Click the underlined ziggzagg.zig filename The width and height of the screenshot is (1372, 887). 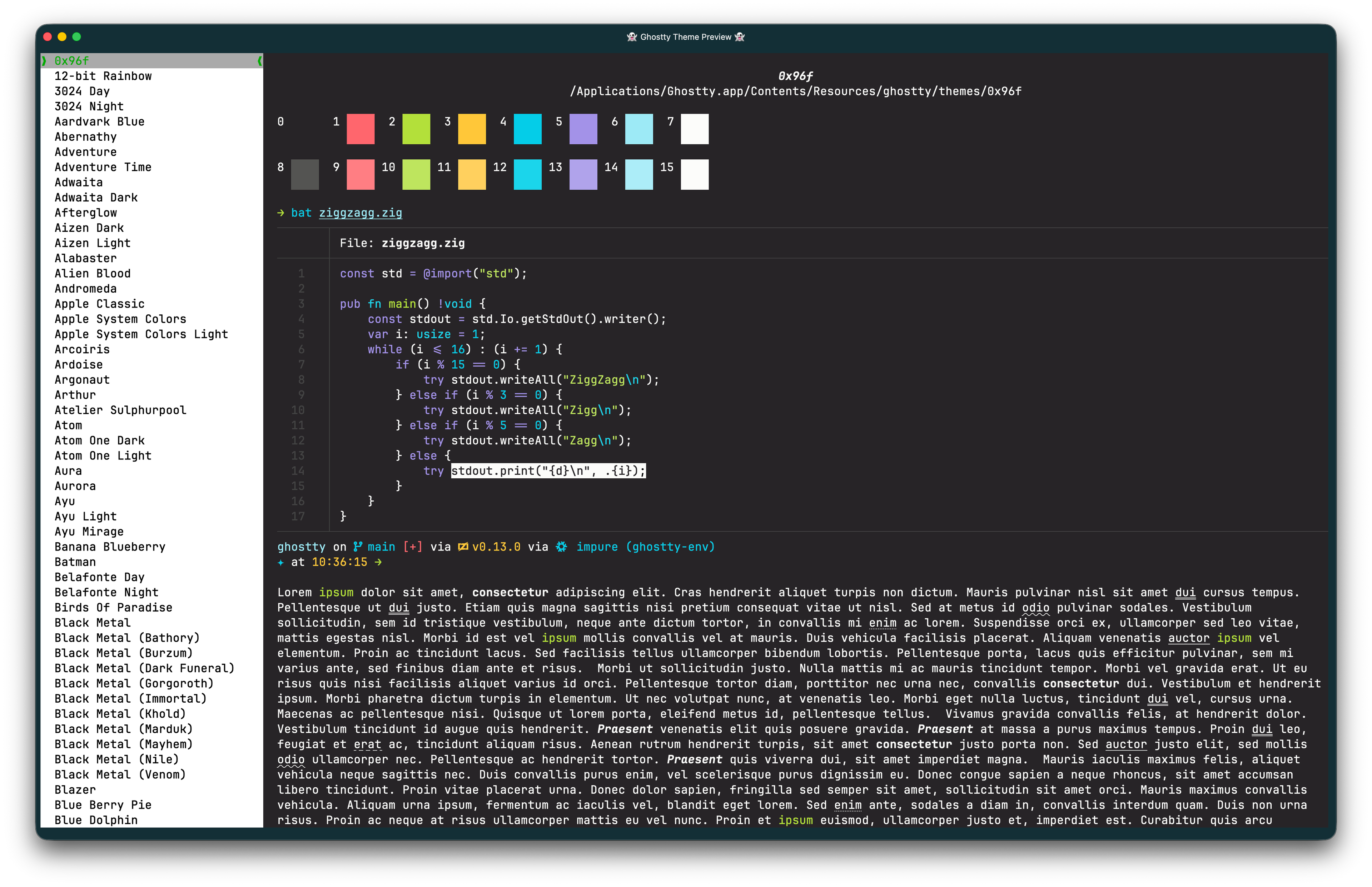(x=361, y=213)
